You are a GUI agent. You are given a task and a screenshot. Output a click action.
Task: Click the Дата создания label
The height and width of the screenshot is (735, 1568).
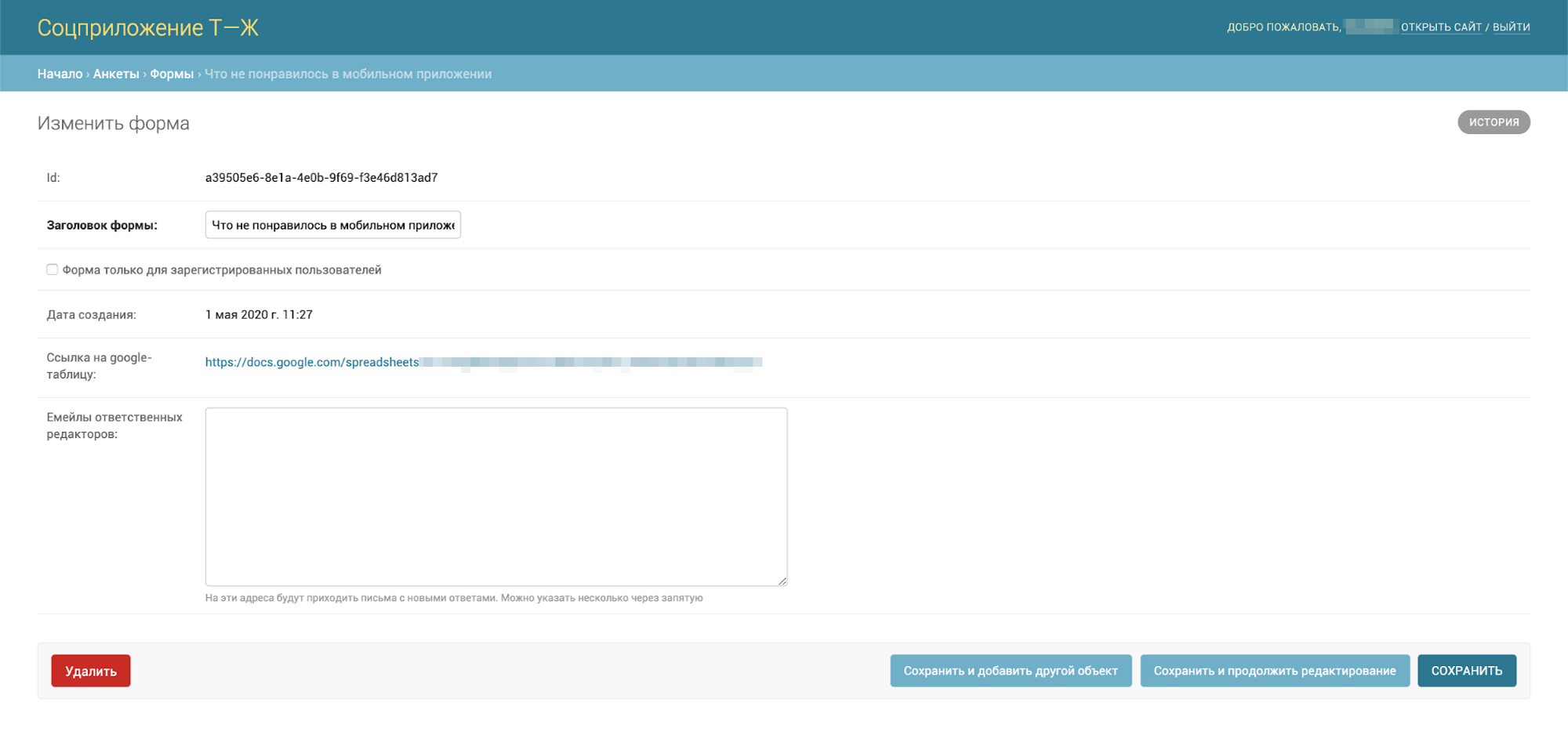(91, 314)
